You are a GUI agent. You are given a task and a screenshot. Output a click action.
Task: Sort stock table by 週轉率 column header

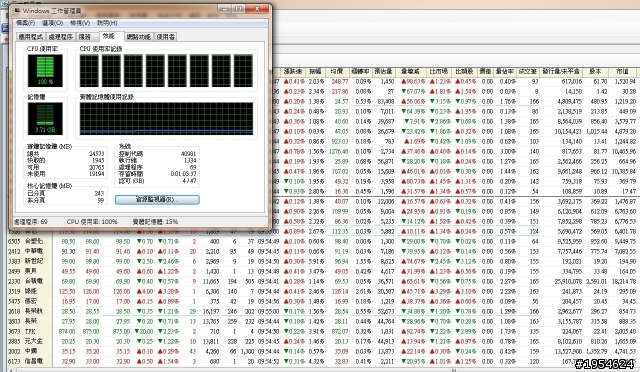point(360,71)
